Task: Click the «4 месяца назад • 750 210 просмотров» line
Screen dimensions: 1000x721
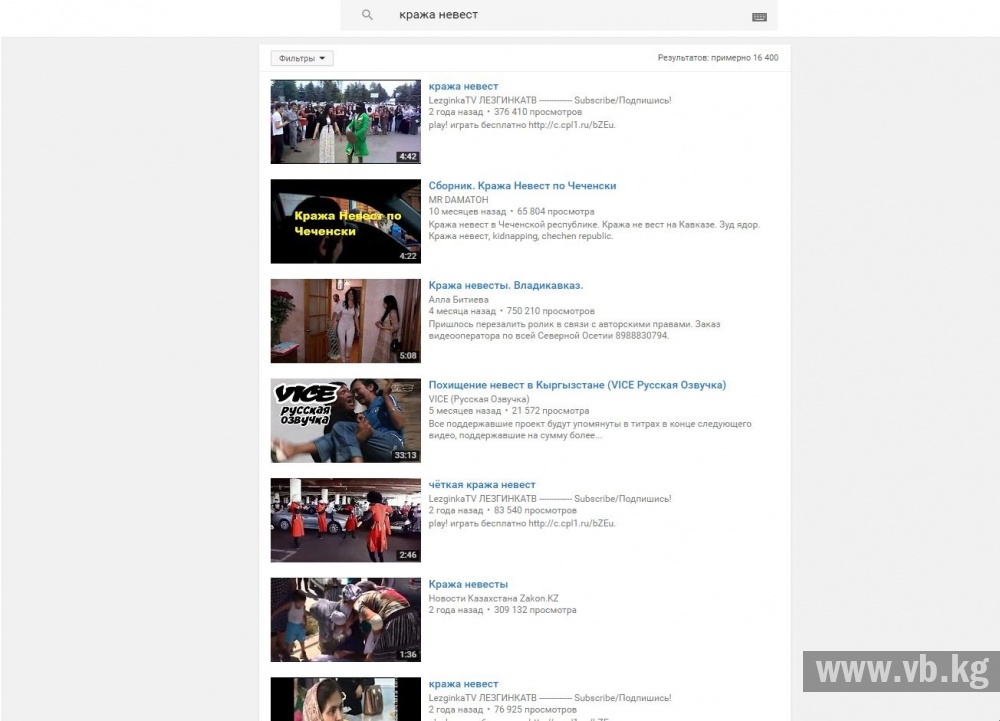Action: coord(511,311)
